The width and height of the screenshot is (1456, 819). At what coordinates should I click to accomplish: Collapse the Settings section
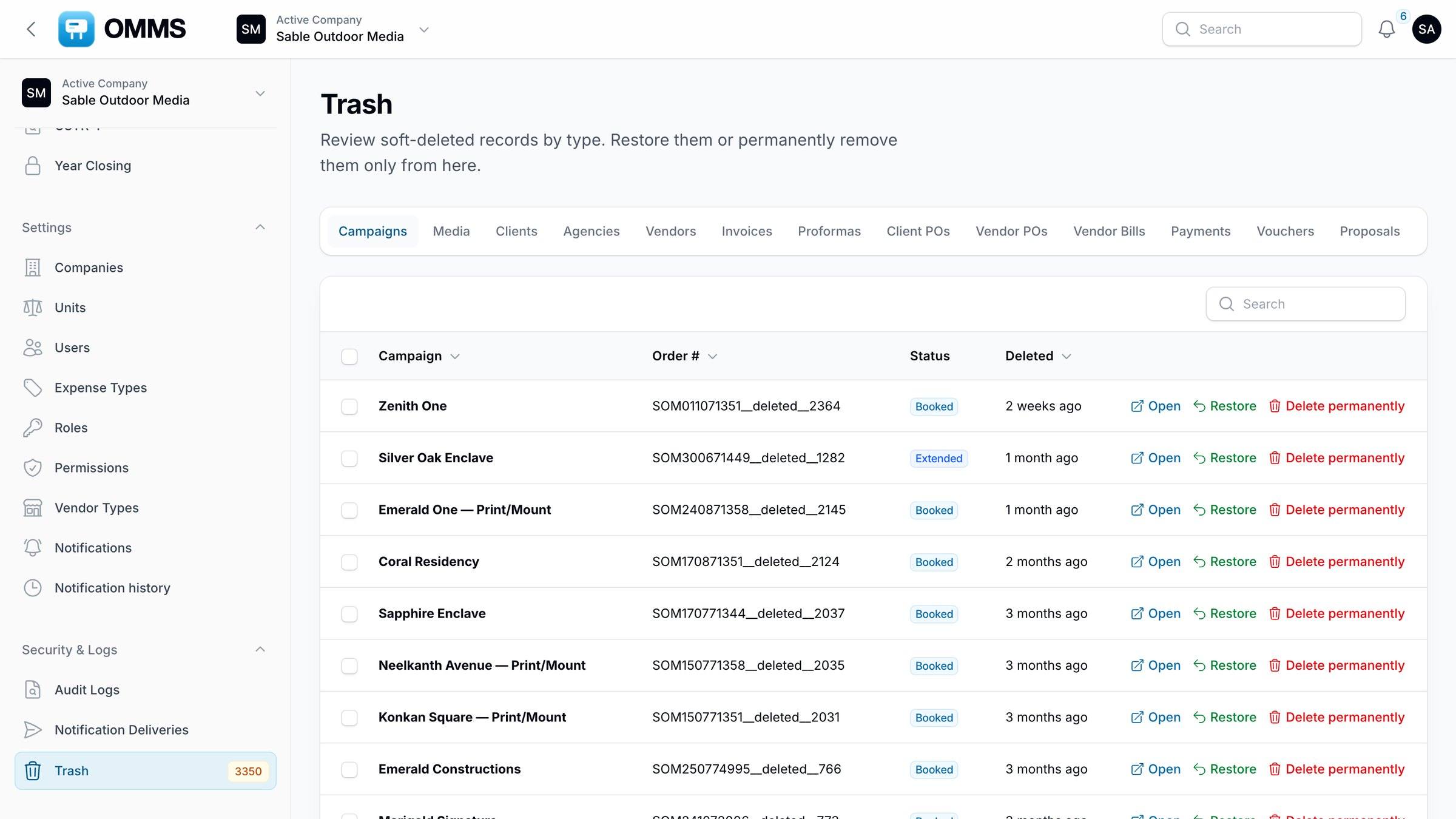(x=260, y=227)
